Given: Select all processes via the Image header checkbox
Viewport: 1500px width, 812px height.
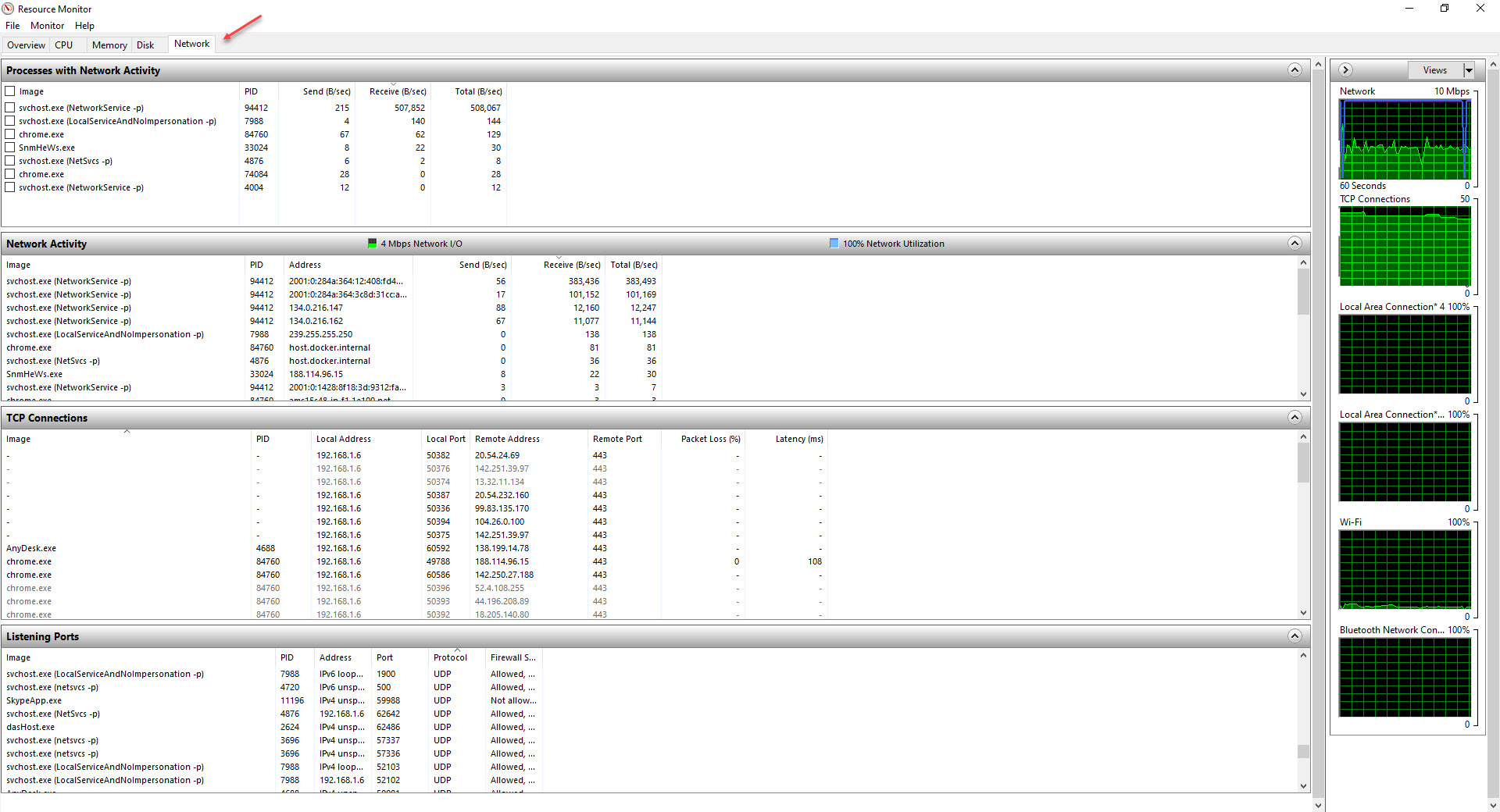Looking at the screenshot, I should tap(9, 91).
